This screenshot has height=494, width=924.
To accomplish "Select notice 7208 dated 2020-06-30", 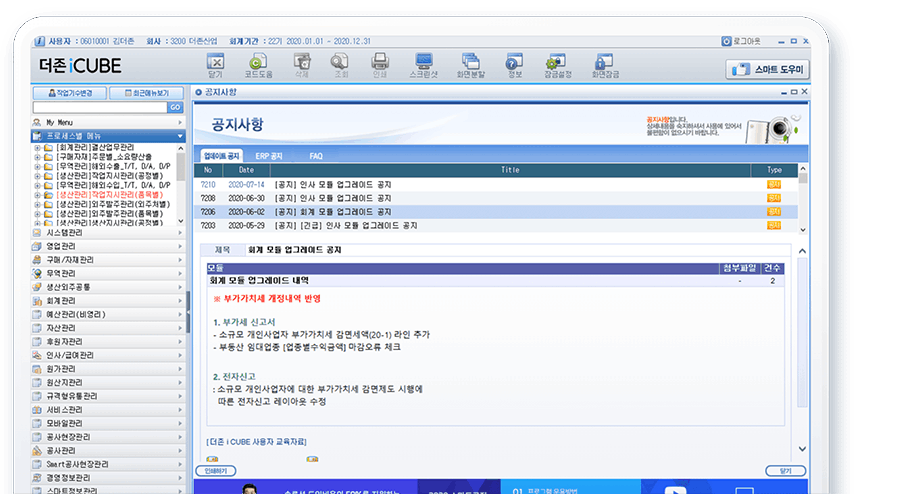I will point(496,198).
